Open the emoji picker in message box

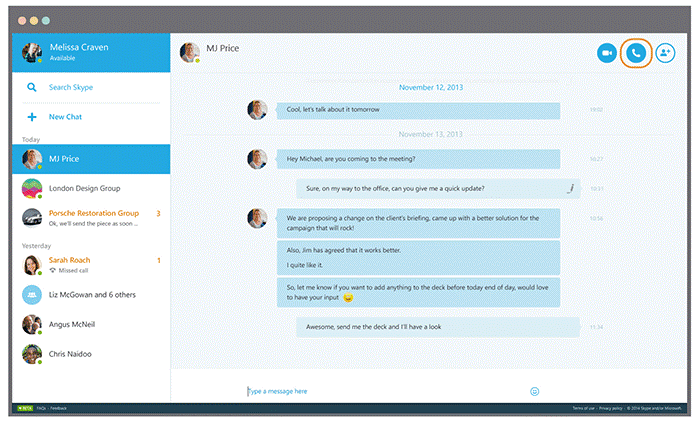[x=534, y=391]
